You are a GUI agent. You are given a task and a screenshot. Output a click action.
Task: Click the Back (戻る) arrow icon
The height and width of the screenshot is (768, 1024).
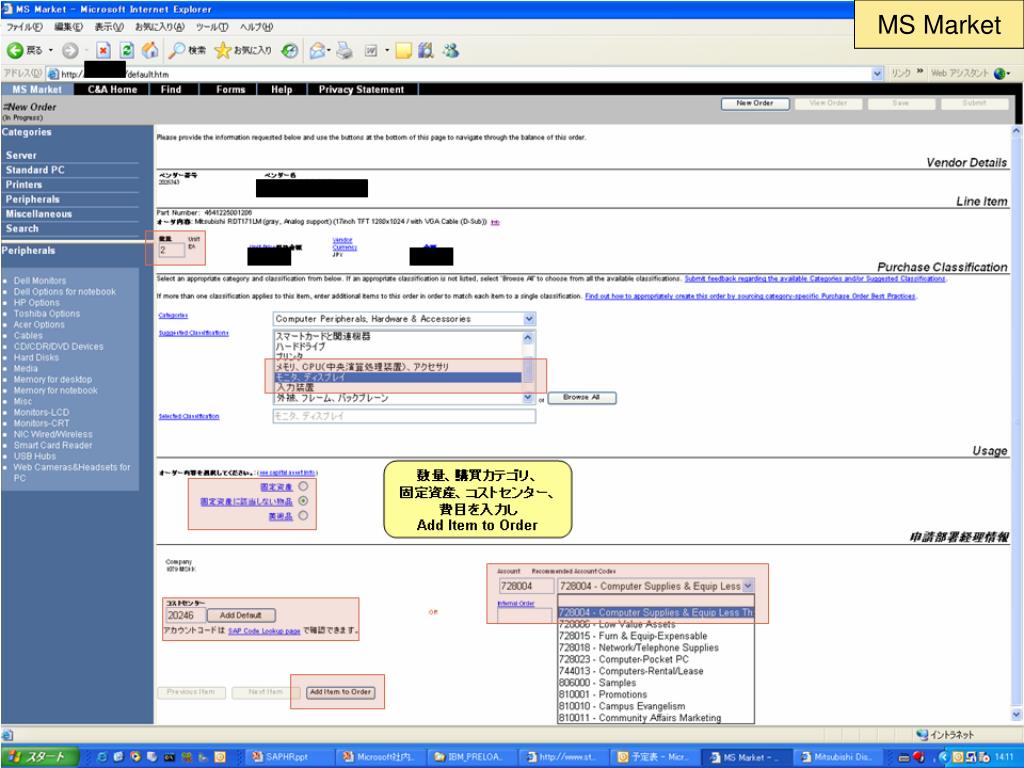pos(15,50)
